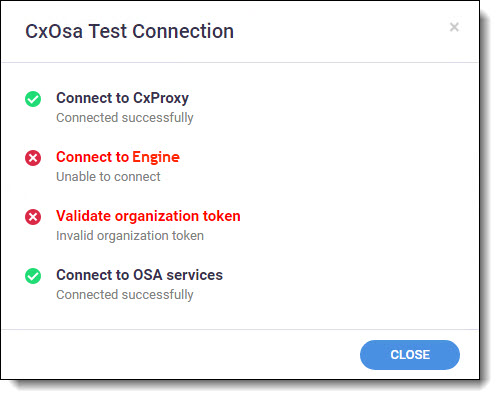The height and width of the screenshot is (400, 500).
Task: Click the word CxOsa in the dialog title
Action: click(54, 32)
